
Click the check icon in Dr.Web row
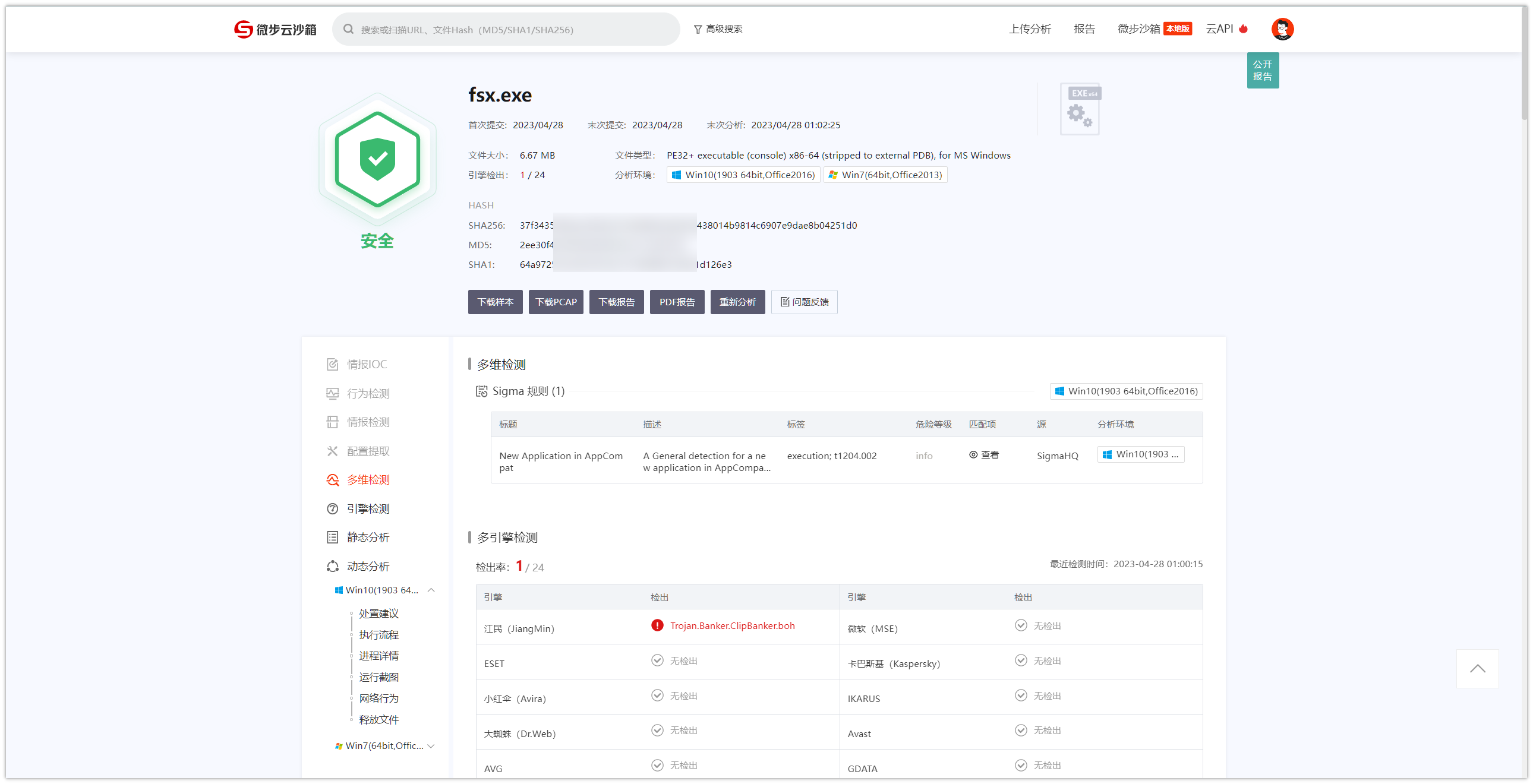[x=657, y=731]
